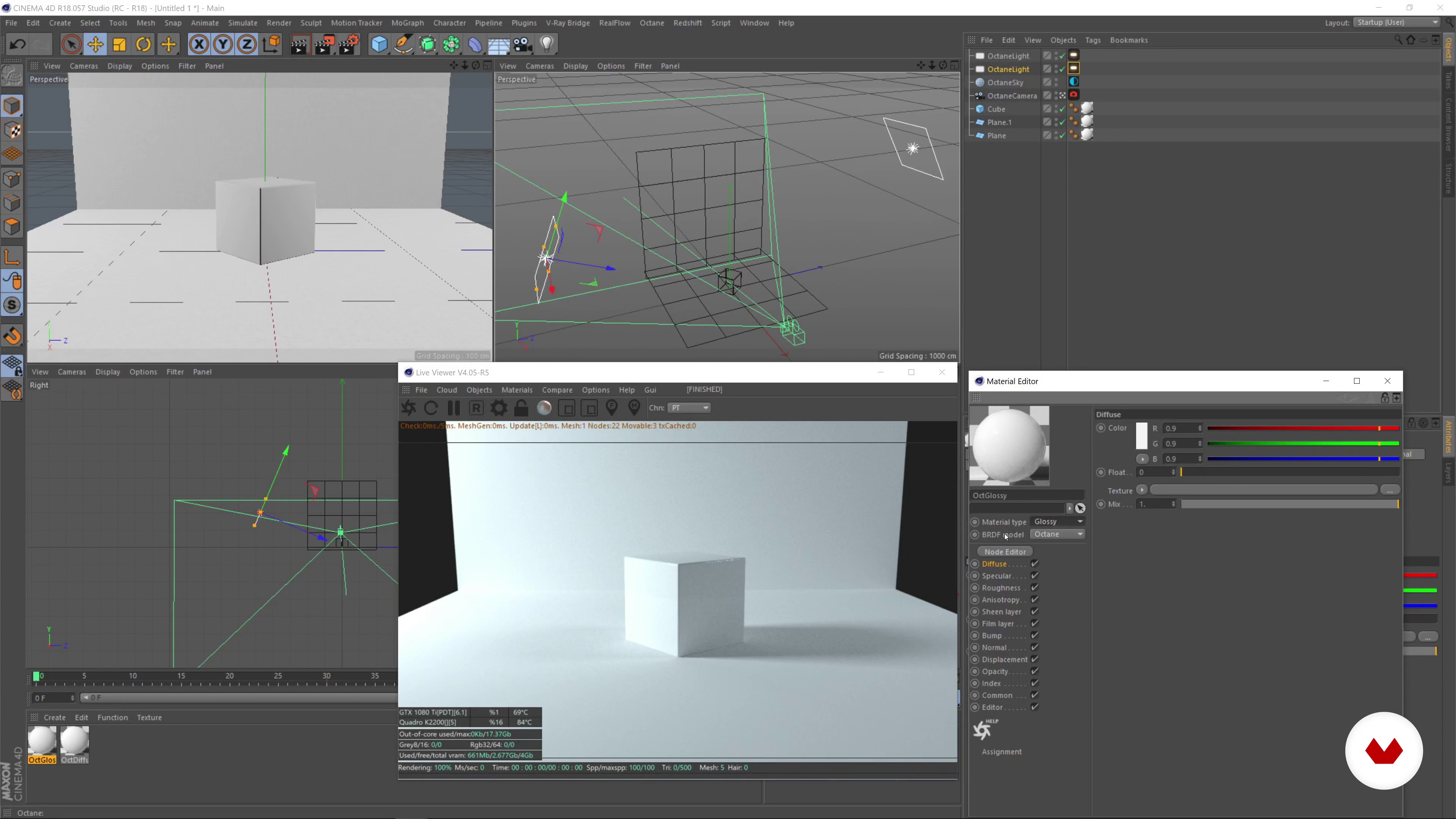Toggle Anisotropy channel checkbox
This screenshot has height=819, width=1456.
click(x=1034, y=599)
